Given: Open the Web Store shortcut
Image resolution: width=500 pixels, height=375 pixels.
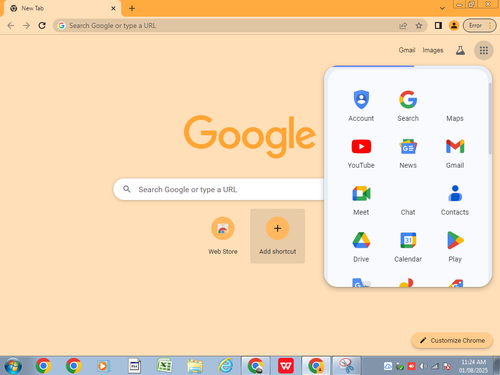Looking at the screenshot, I should [223, 236].
